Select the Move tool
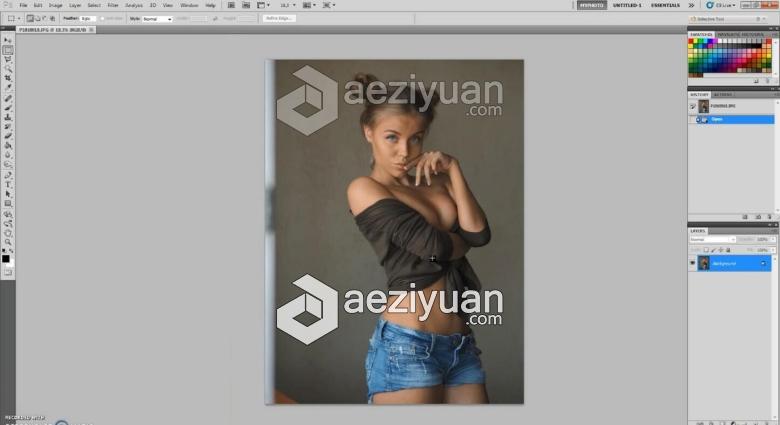Image resolution: width=780 pixels, height=425 pixels. (7, 40)
